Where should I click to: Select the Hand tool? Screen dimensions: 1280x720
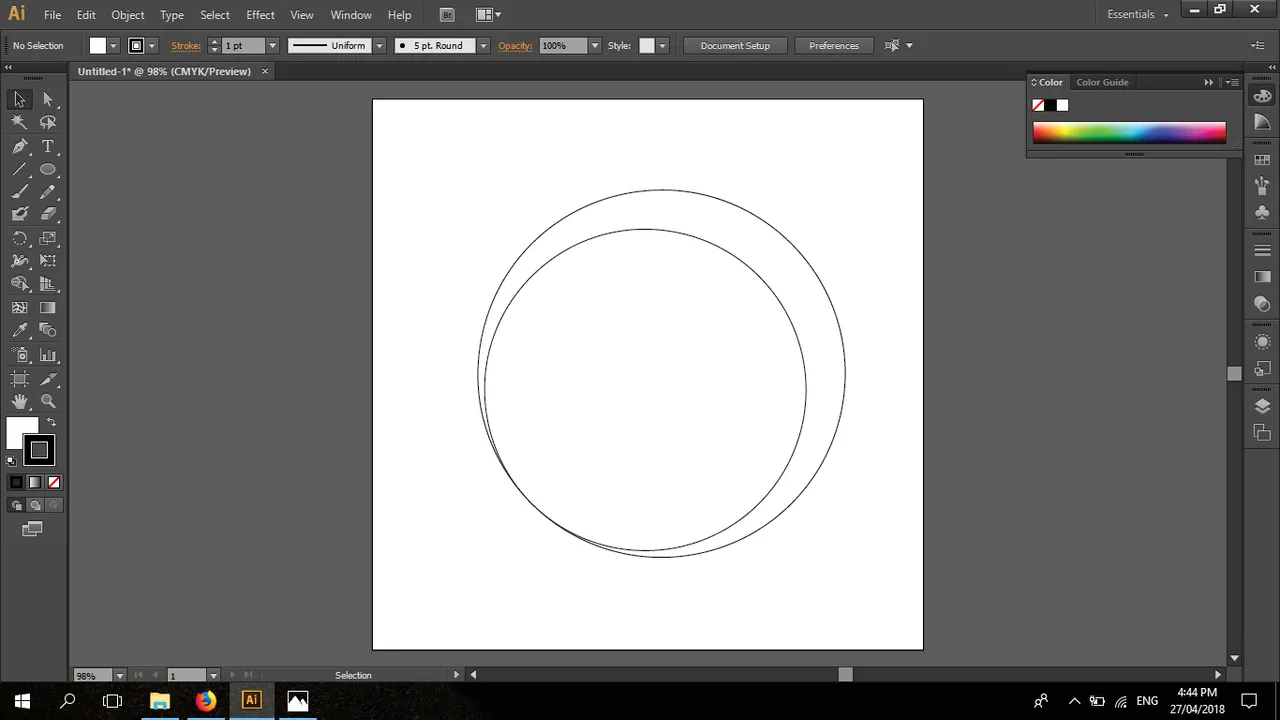pyautogui.click(x=19, y=401)
